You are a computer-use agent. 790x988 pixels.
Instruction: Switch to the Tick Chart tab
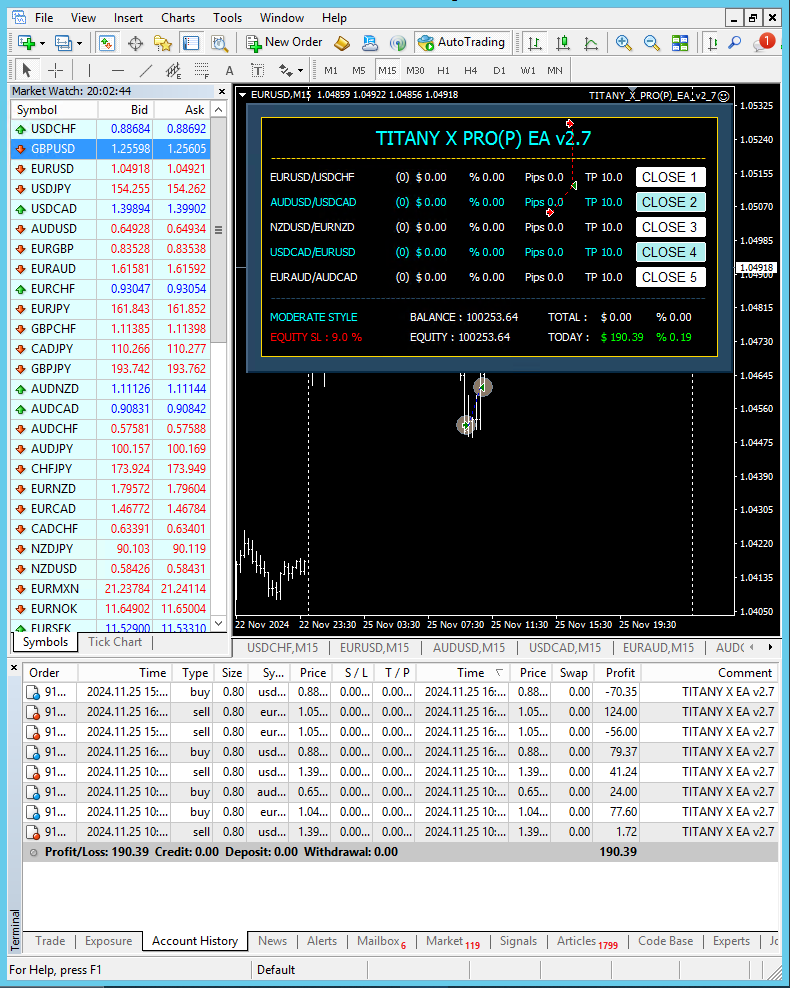click(x=115, y=642)
